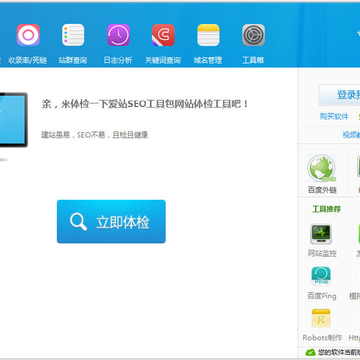The width and height of the screenshot is (360, 360).
Task: Open the 购买软件 link
Action: 334,116
